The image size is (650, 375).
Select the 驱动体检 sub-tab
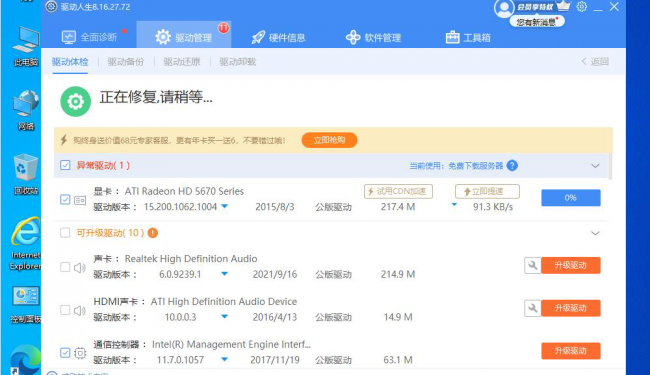[x=70, y=62]
